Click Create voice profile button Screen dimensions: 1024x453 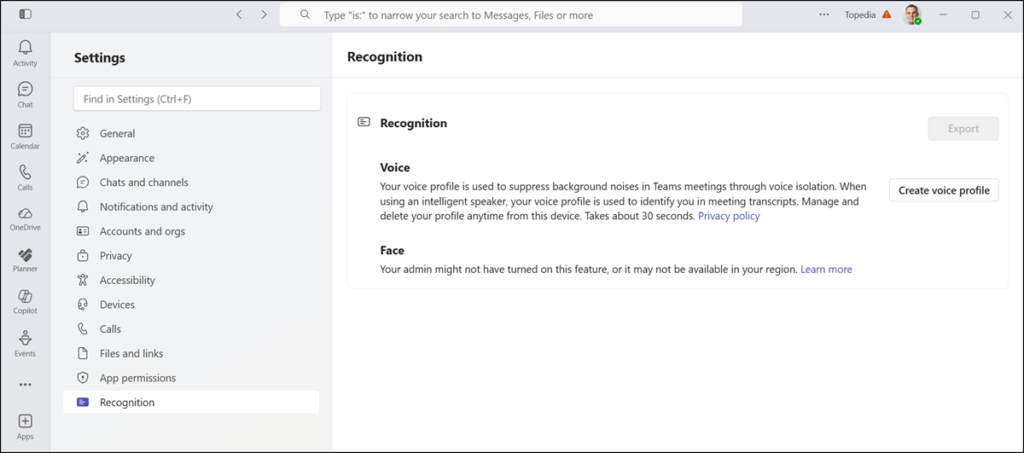click(944, 191)
